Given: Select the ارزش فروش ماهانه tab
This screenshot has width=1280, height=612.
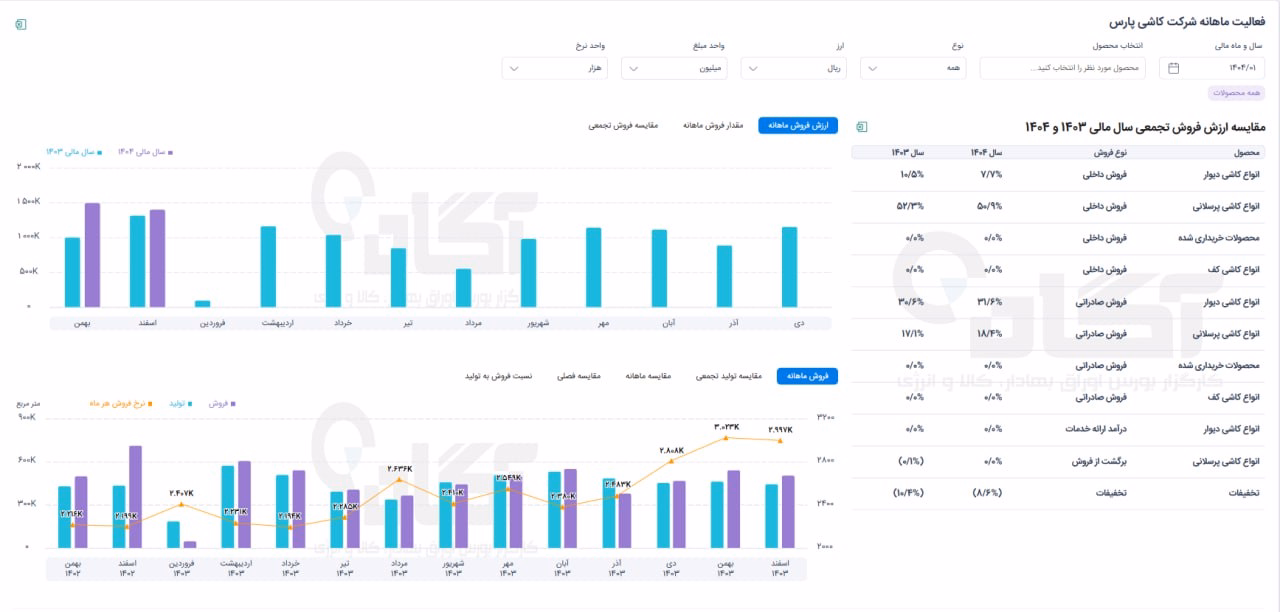Looking at the screenshot, I should pos(798,126).
